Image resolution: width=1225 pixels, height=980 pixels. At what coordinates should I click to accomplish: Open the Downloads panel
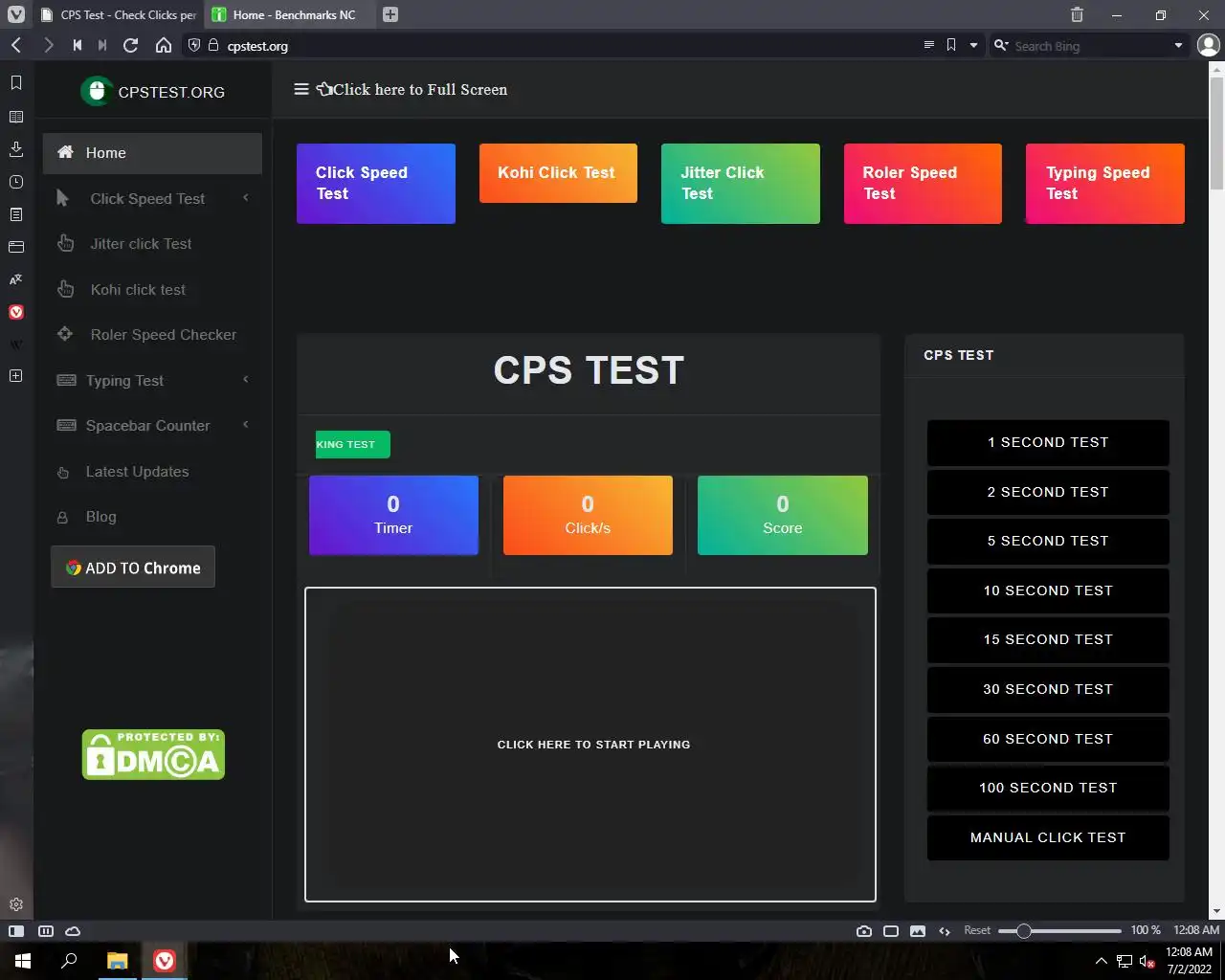[x=16, y=149]
